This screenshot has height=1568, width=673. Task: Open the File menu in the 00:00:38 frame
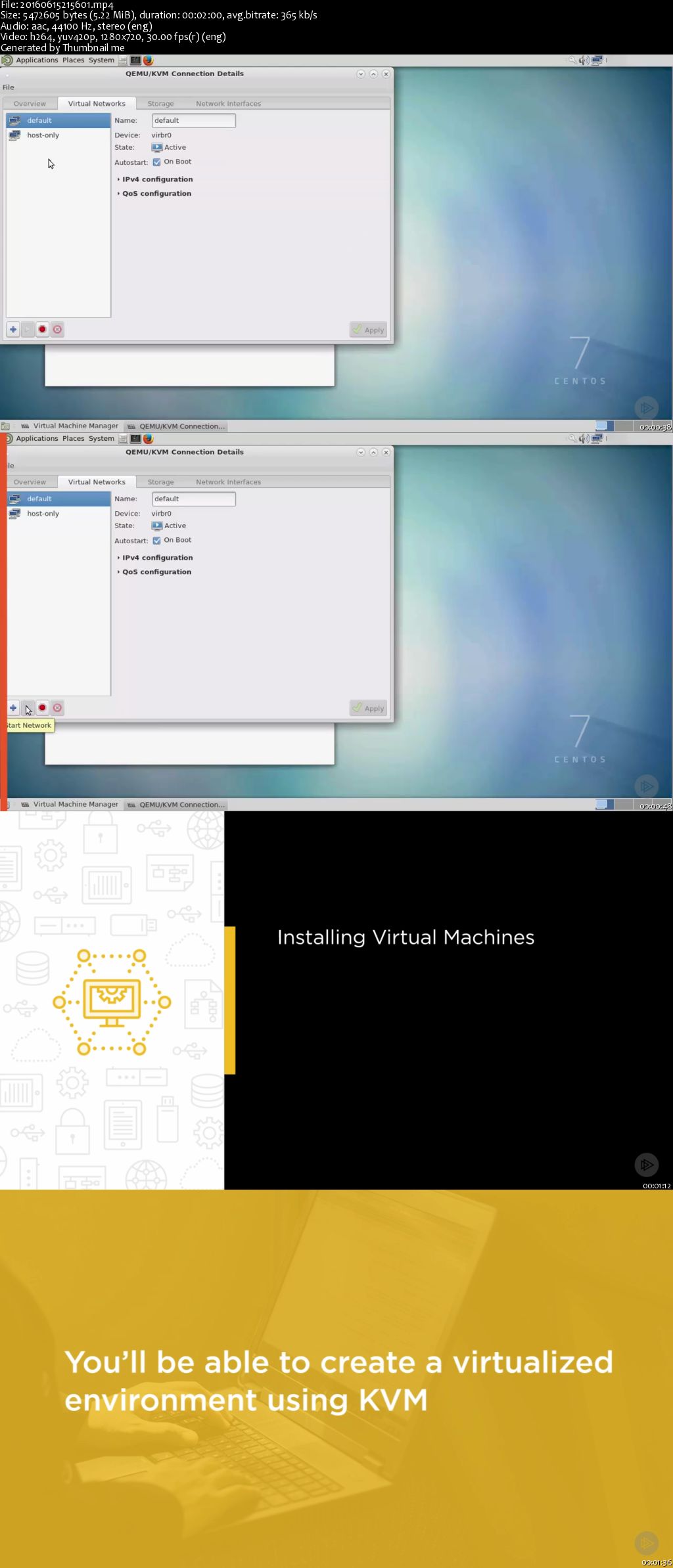[x=9, y=87]
